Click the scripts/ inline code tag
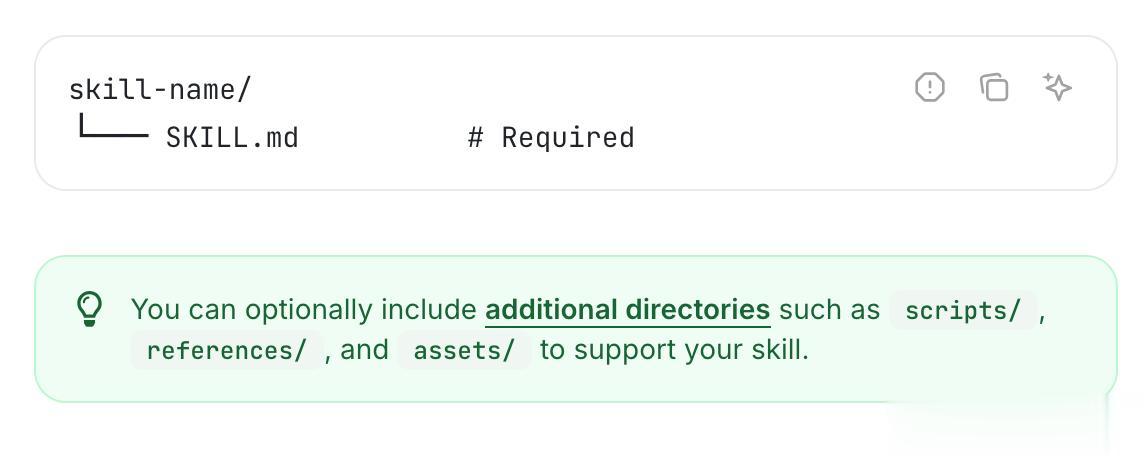The width and height of the screenshot is (1144, 458). (x=963, y=310)
